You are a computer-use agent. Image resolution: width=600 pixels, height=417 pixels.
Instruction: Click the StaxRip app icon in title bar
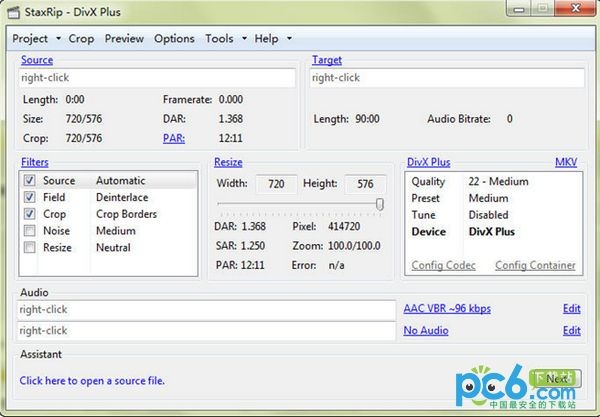click(x=13, y=12)
